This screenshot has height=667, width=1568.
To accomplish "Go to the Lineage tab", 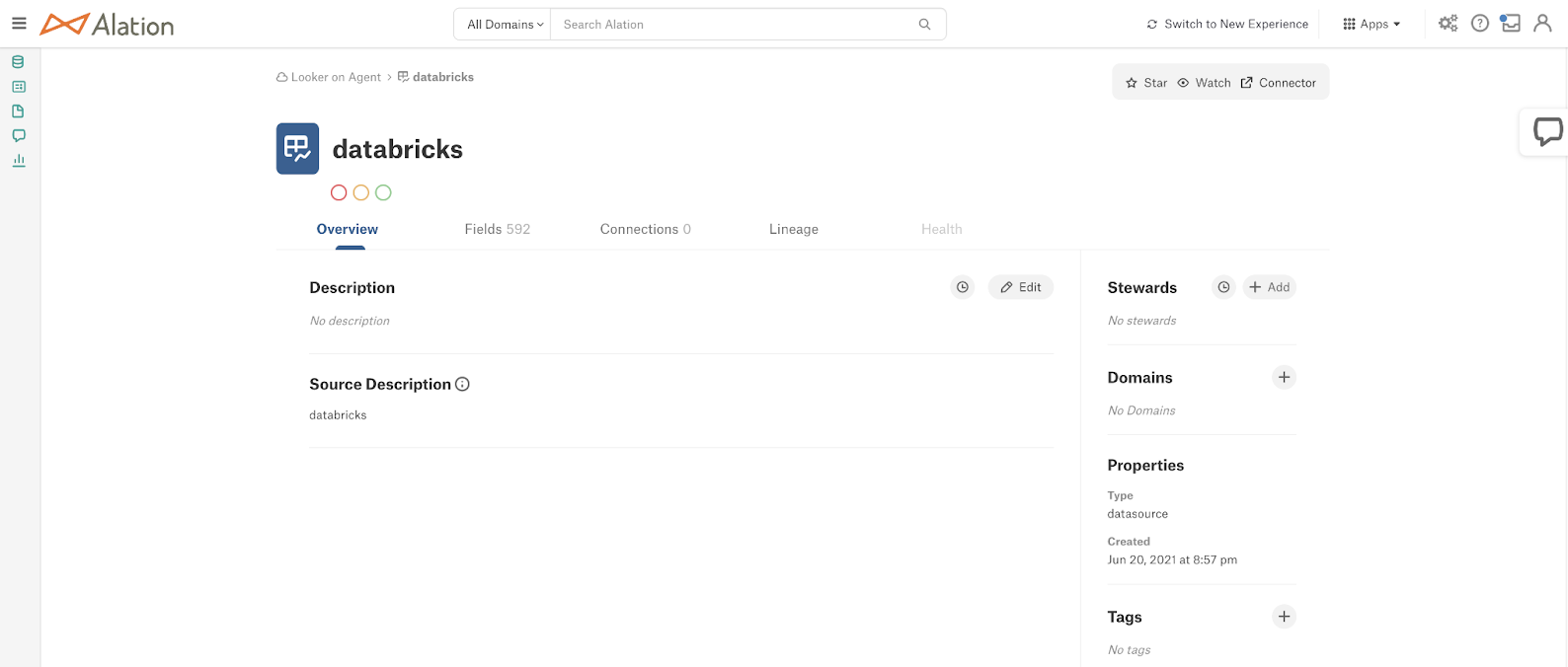I will (794, 229).
